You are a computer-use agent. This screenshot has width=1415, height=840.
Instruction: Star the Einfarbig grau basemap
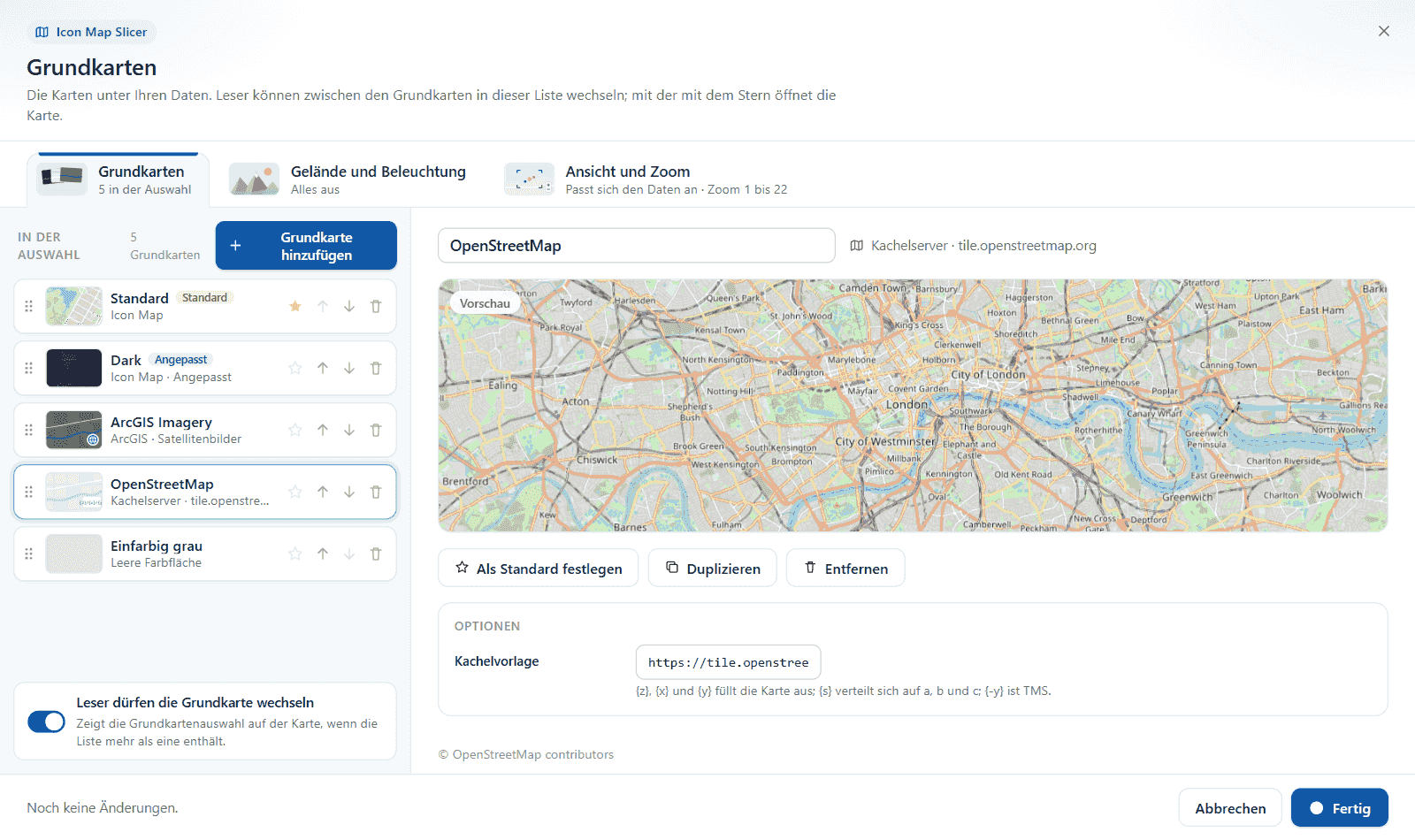pos(295,554)
